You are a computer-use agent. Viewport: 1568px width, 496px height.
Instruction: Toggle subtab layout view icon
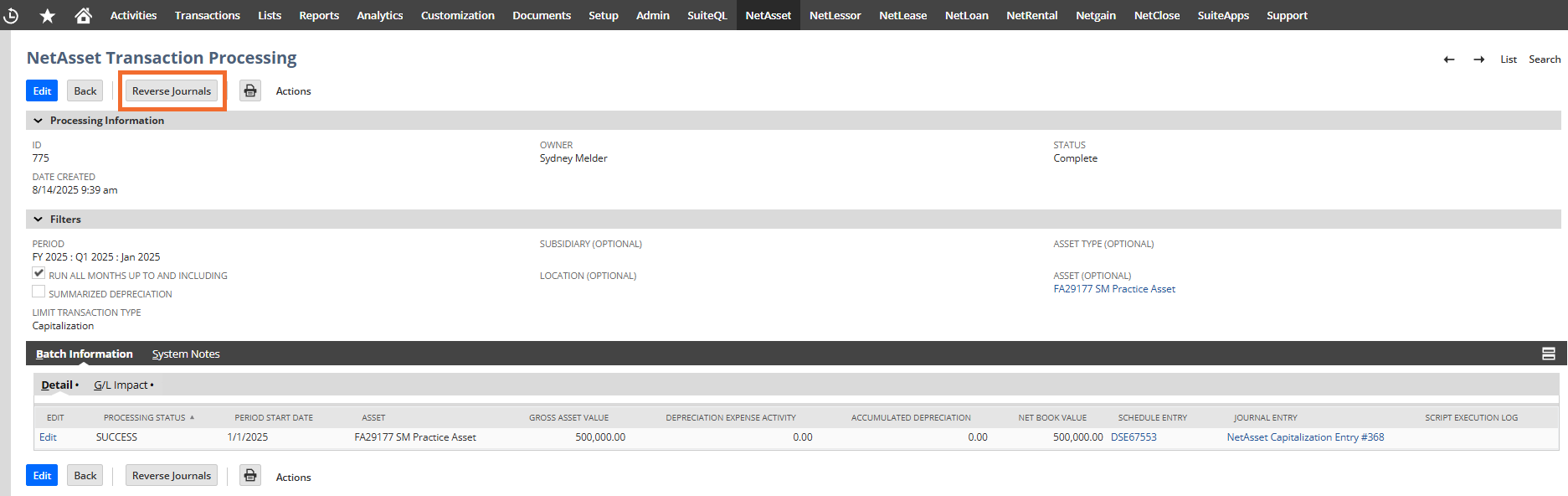pos(1549,354)
